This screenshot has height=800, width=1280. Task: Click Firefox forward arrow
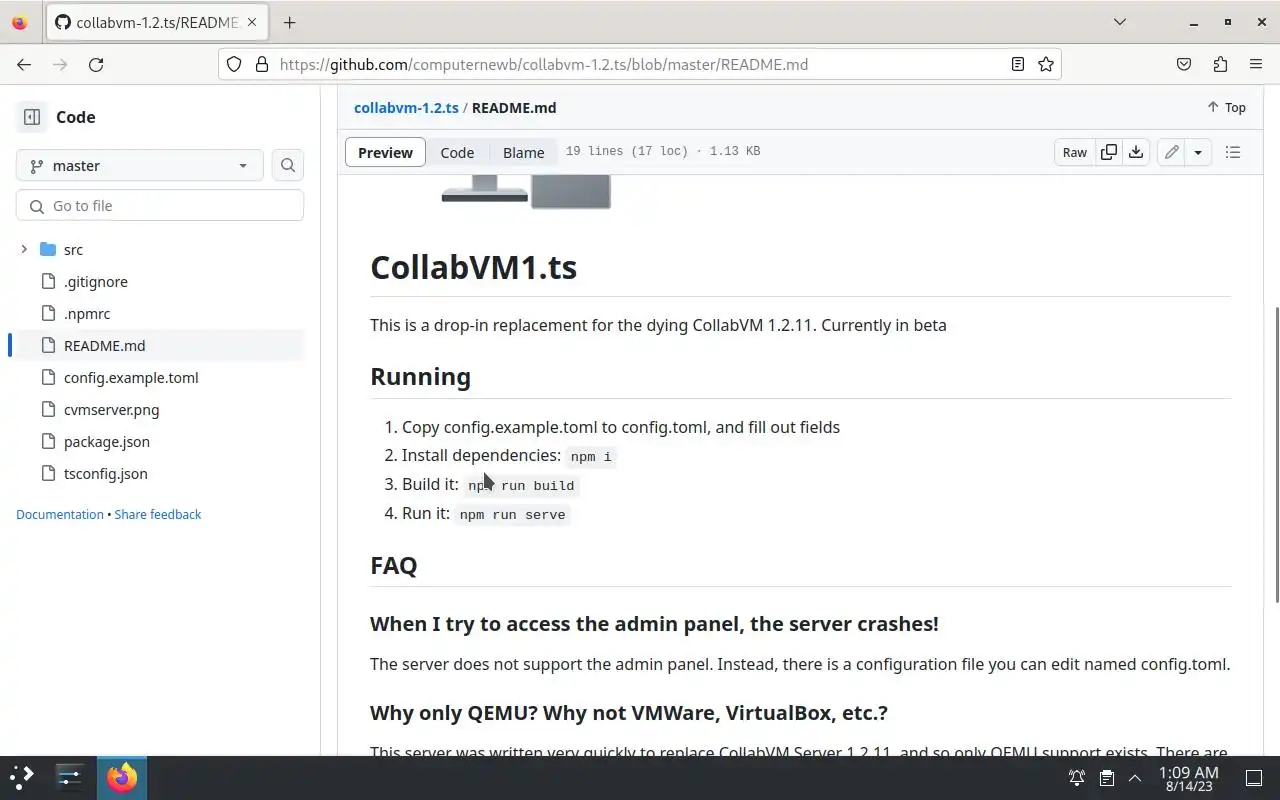(60, 64)
